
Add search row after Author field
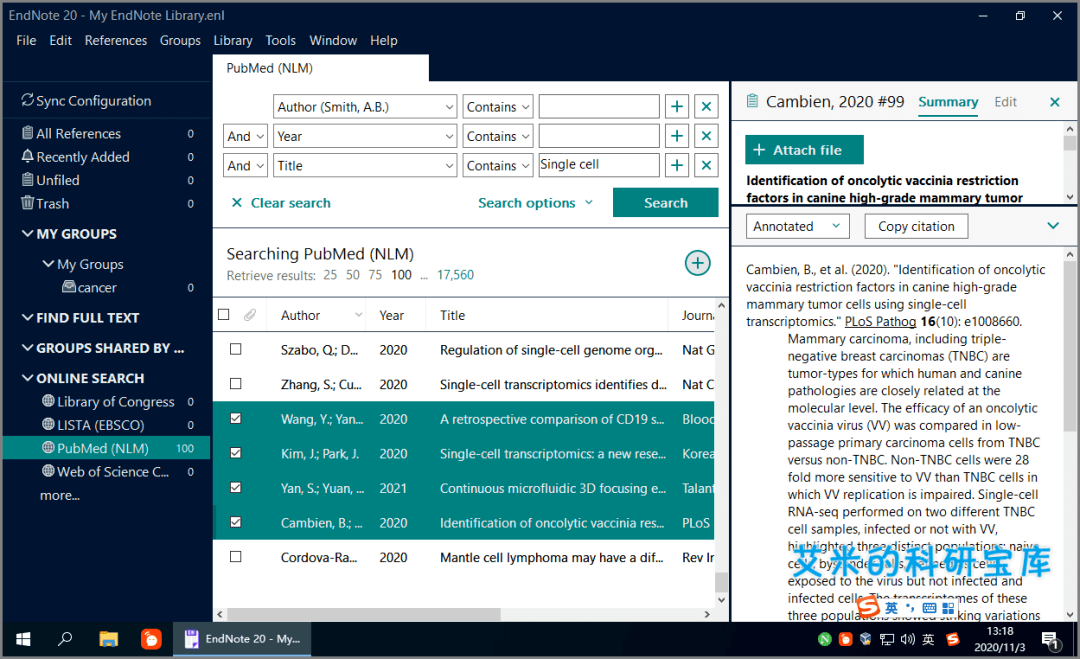click(x=677, y=107)
